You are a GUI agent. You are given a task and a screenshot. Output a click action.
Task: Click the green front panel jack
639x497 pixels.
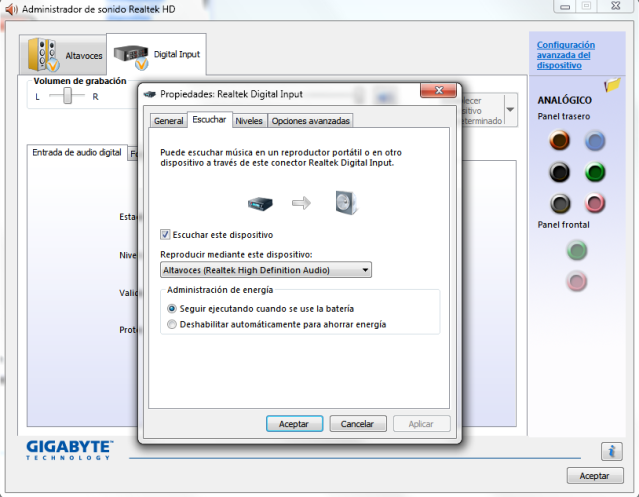577,250
